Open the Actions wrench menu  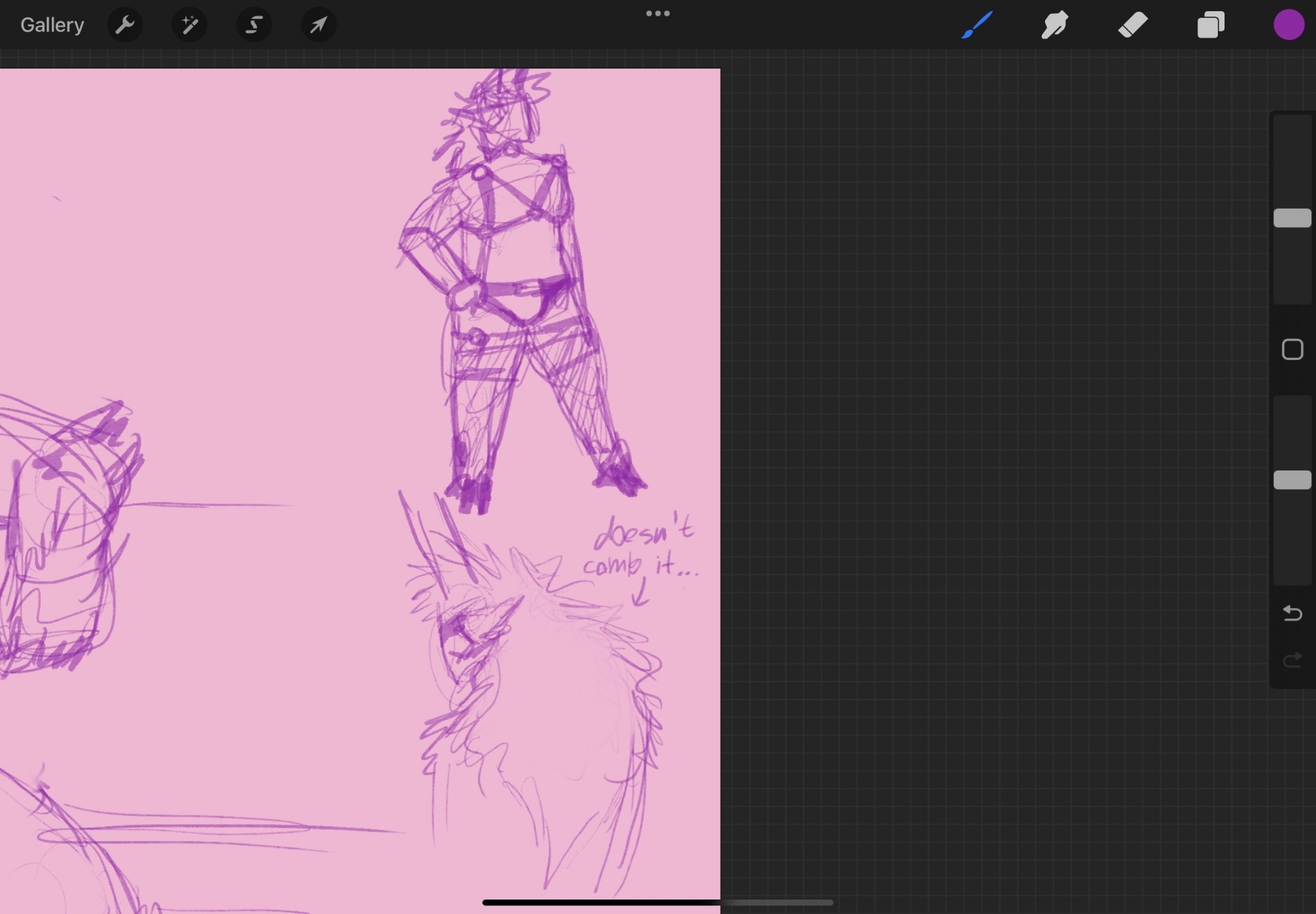pos(124,25)
